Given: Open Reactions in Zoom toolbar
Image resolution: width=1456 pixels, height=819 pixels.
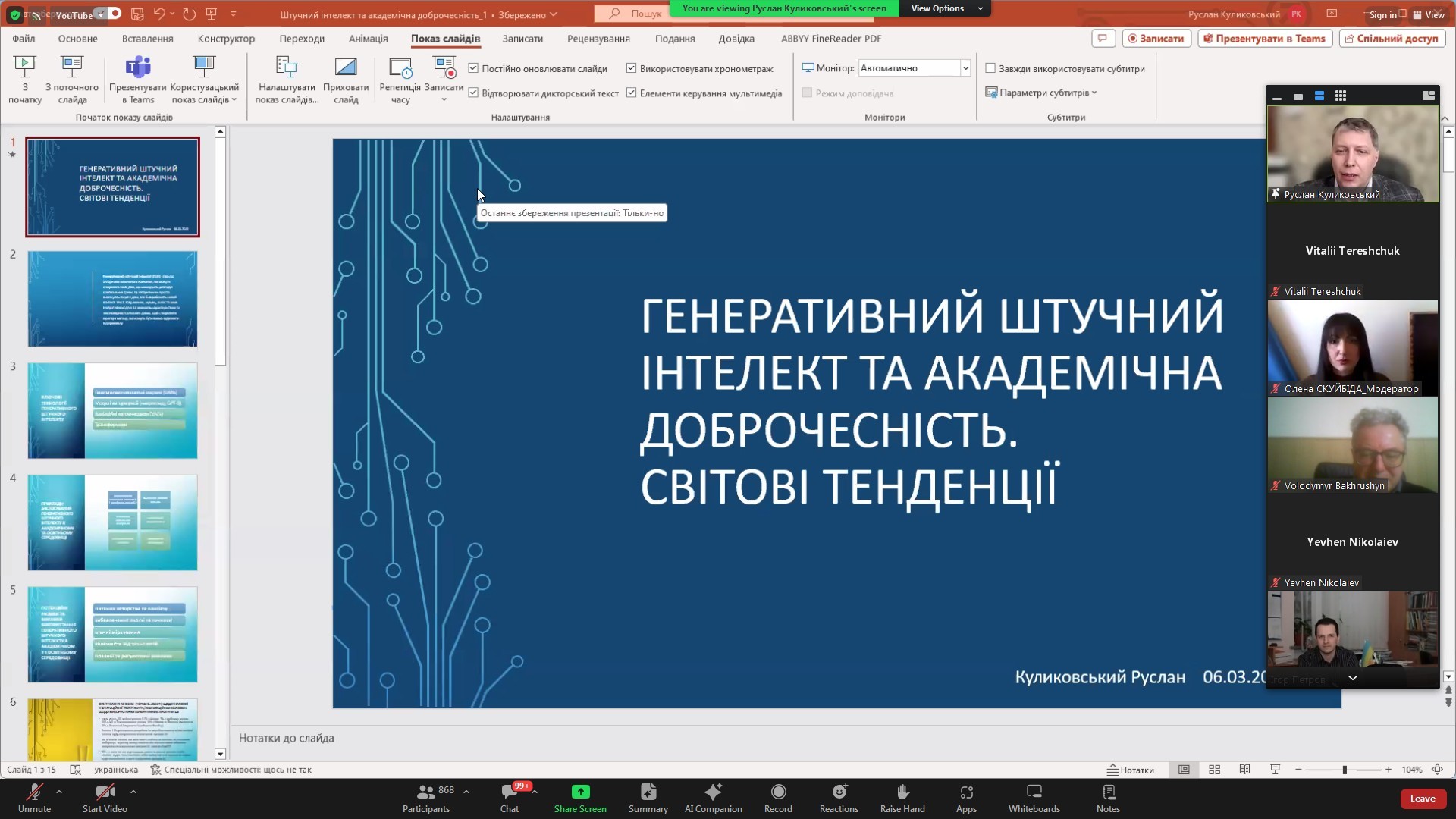Looking at the screenshot, I should (839, 792).
